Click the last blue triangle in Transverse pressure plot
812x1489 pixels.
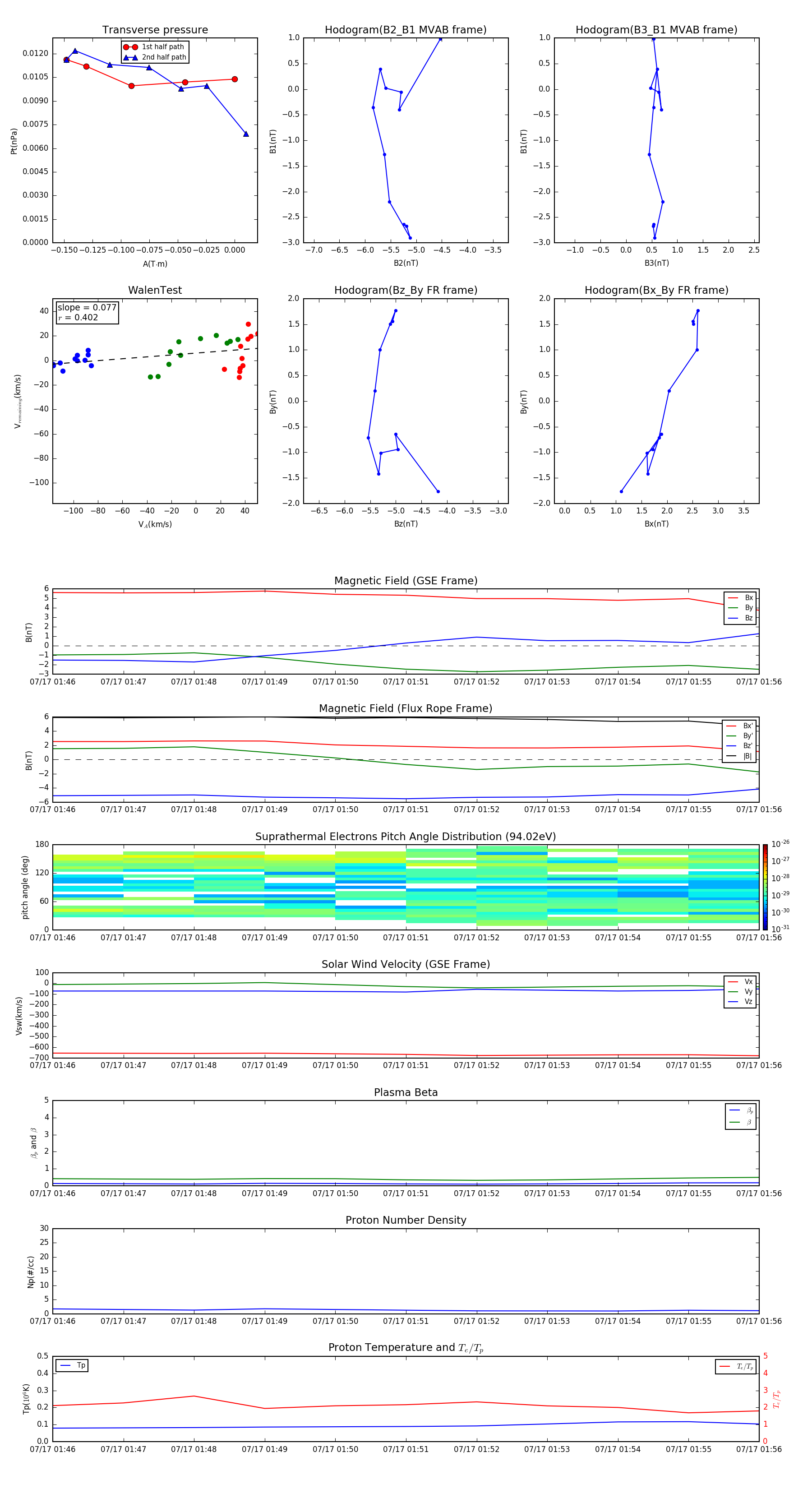point(245,134)
